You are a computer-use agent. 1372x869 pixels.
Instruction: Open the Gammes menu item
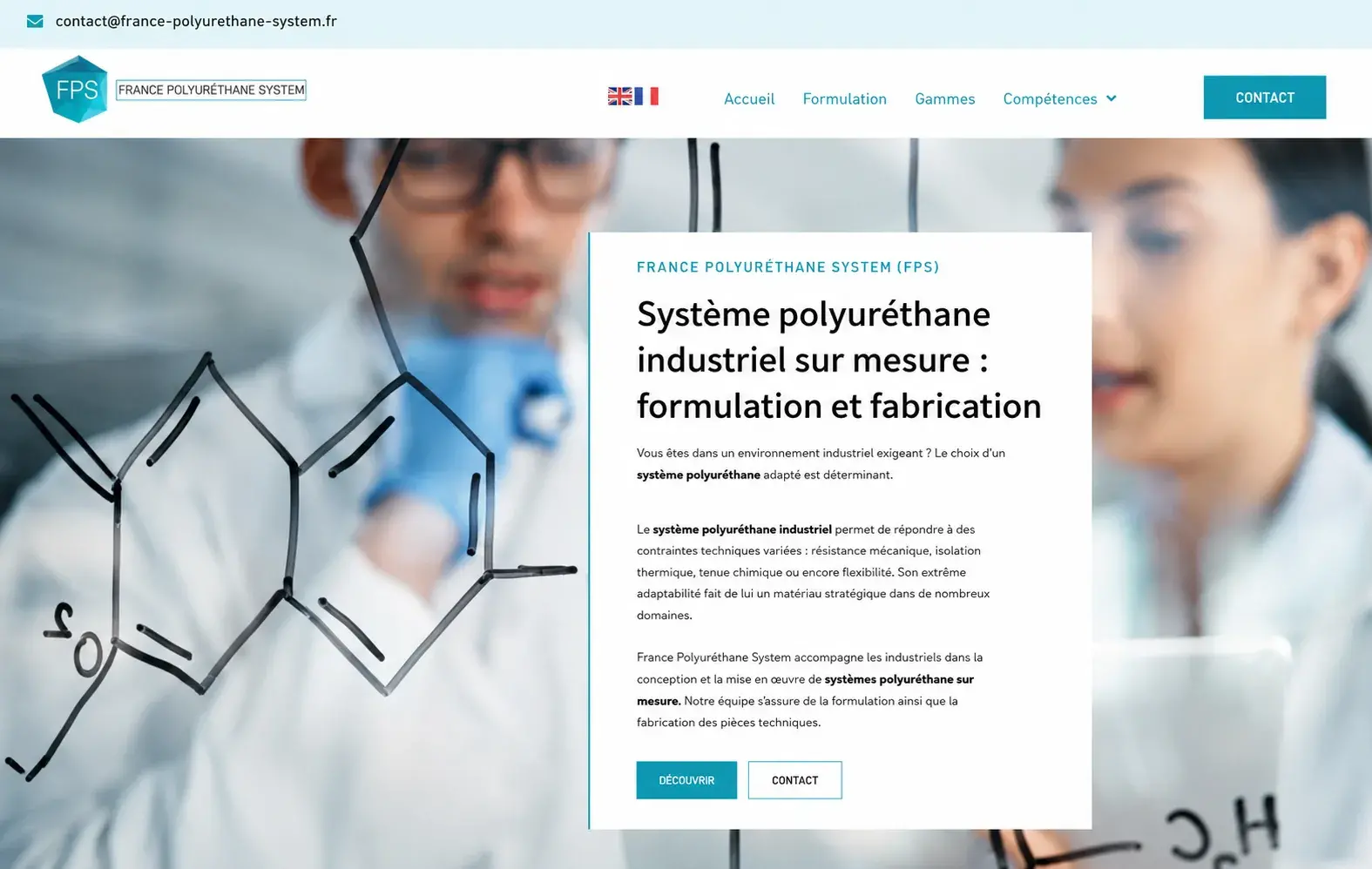[x=945, y=99]
